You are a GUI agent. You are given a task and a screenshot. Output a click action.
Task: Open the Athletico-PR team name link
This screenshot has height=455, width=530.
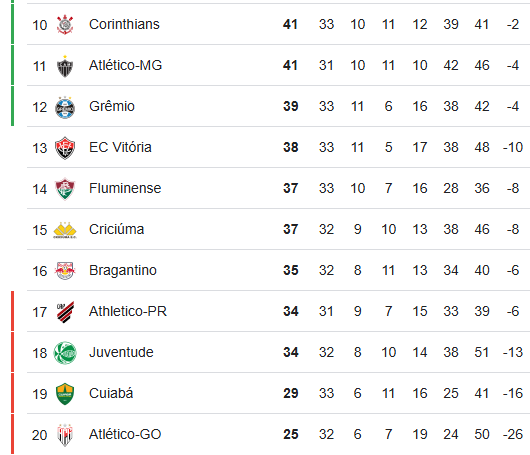(128, 311)
